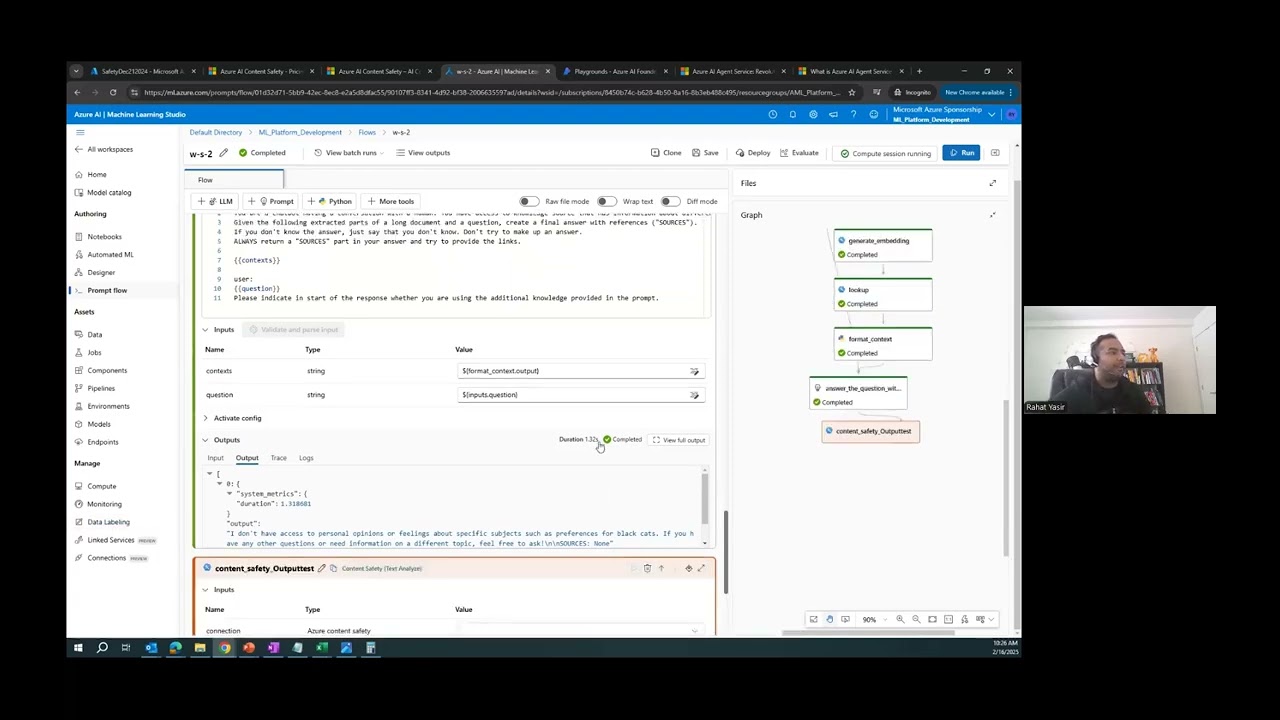
Task: Click the collapse side panel icon beside Run
Action: (995, 153)
